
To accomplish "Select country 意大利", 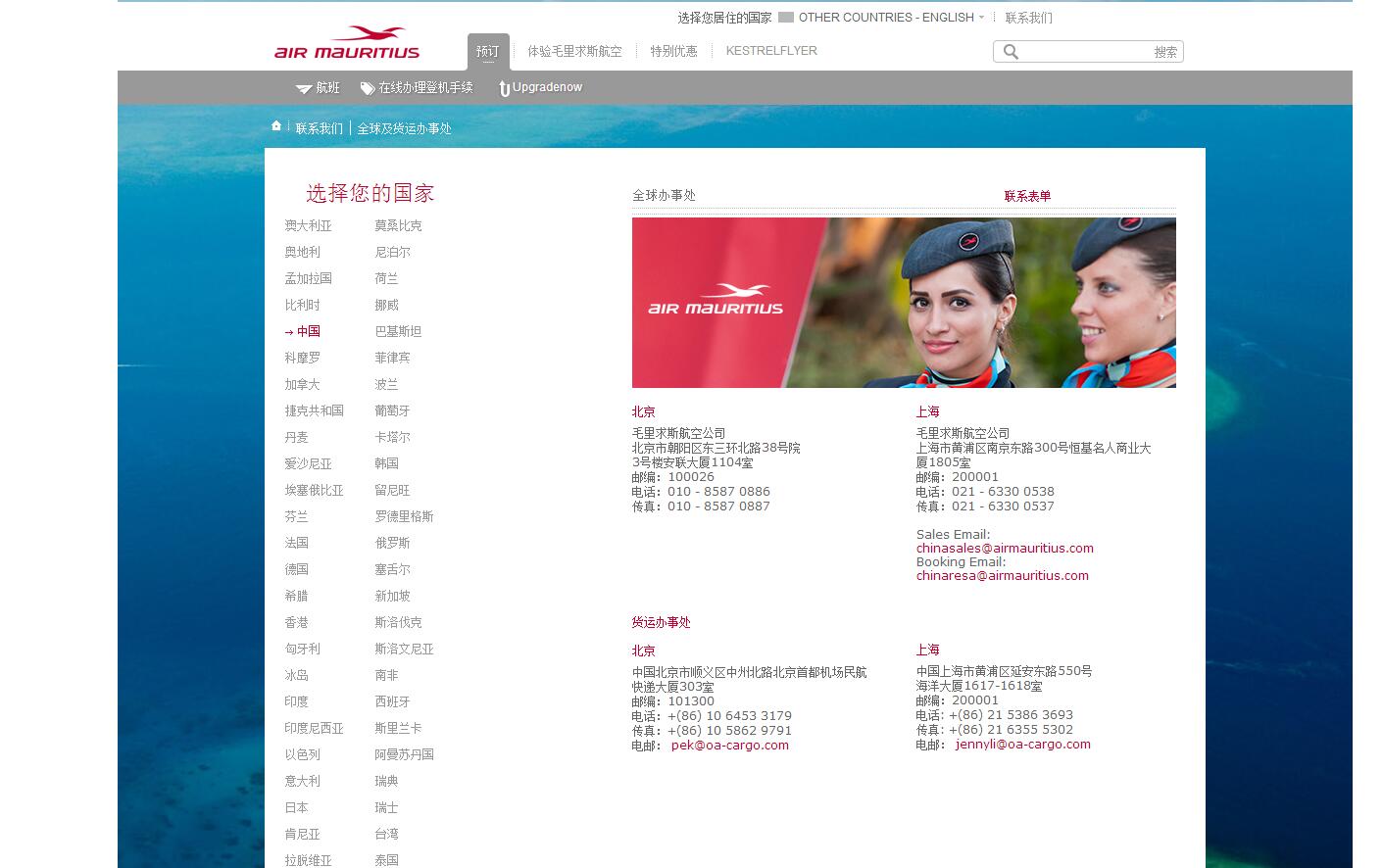I will click(303, 781).
